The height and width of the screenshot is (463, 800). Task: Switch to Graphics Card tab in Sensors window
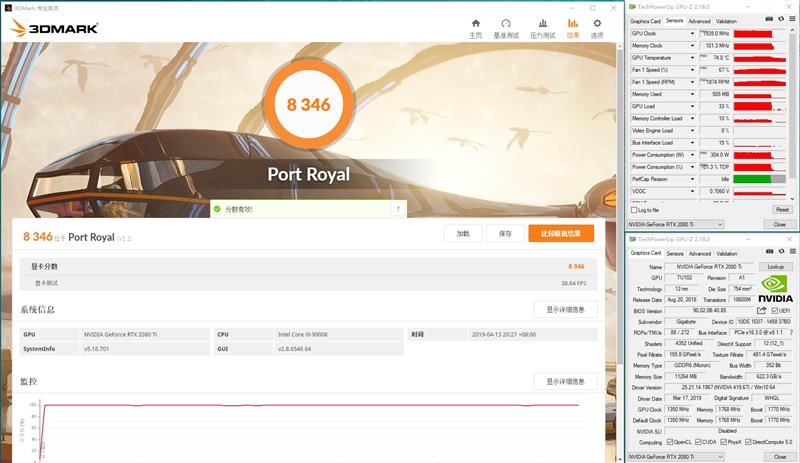pyautogui.click(x=645, y=21)
